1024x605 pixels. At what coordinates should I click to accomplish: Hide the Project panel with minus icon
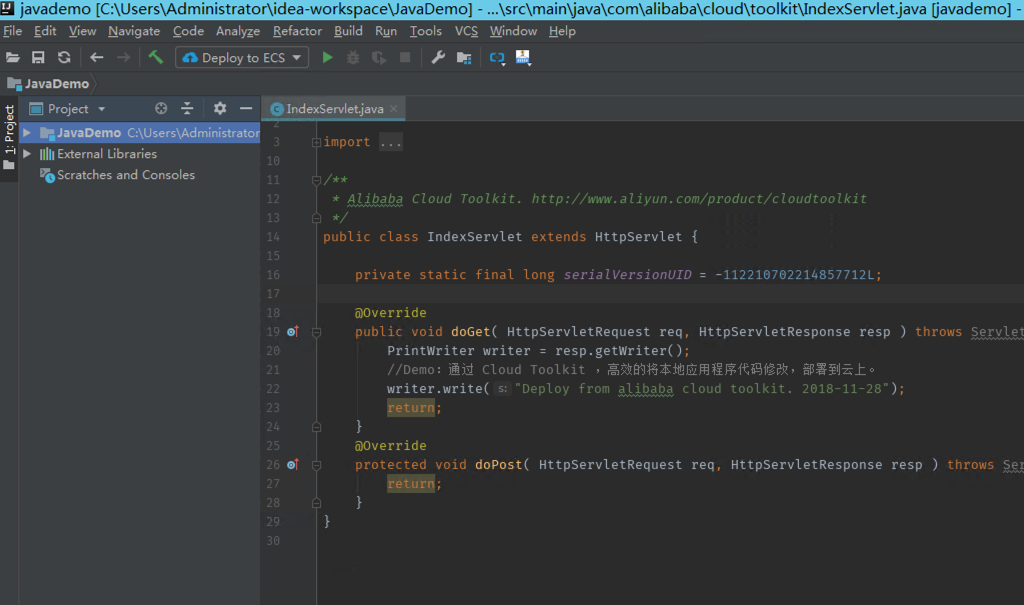[x=246, y=108]
